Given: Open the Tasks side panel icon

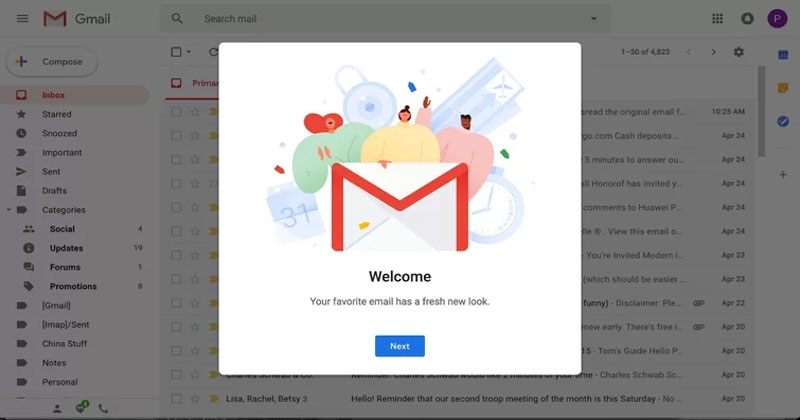Looking at the screenshot, I should (783, 121).
